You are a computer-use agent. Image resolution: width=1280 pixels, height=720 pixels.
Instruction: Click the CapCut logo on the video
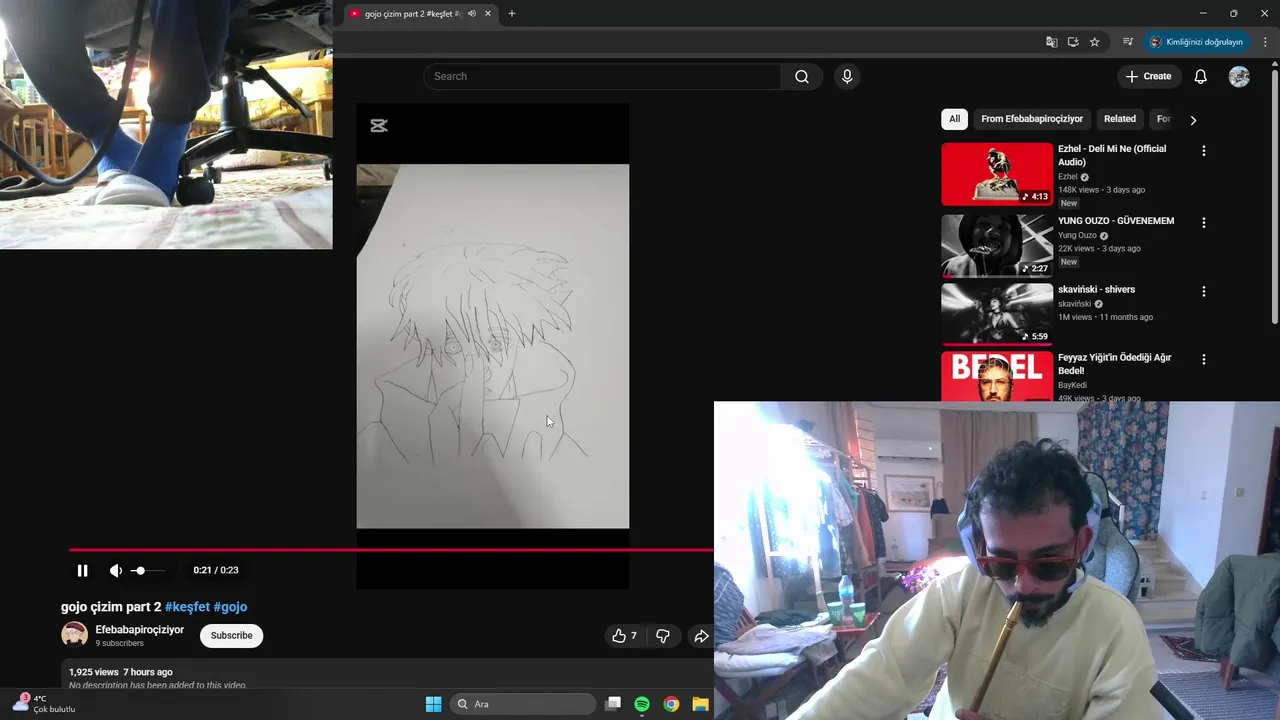(379, 125)
